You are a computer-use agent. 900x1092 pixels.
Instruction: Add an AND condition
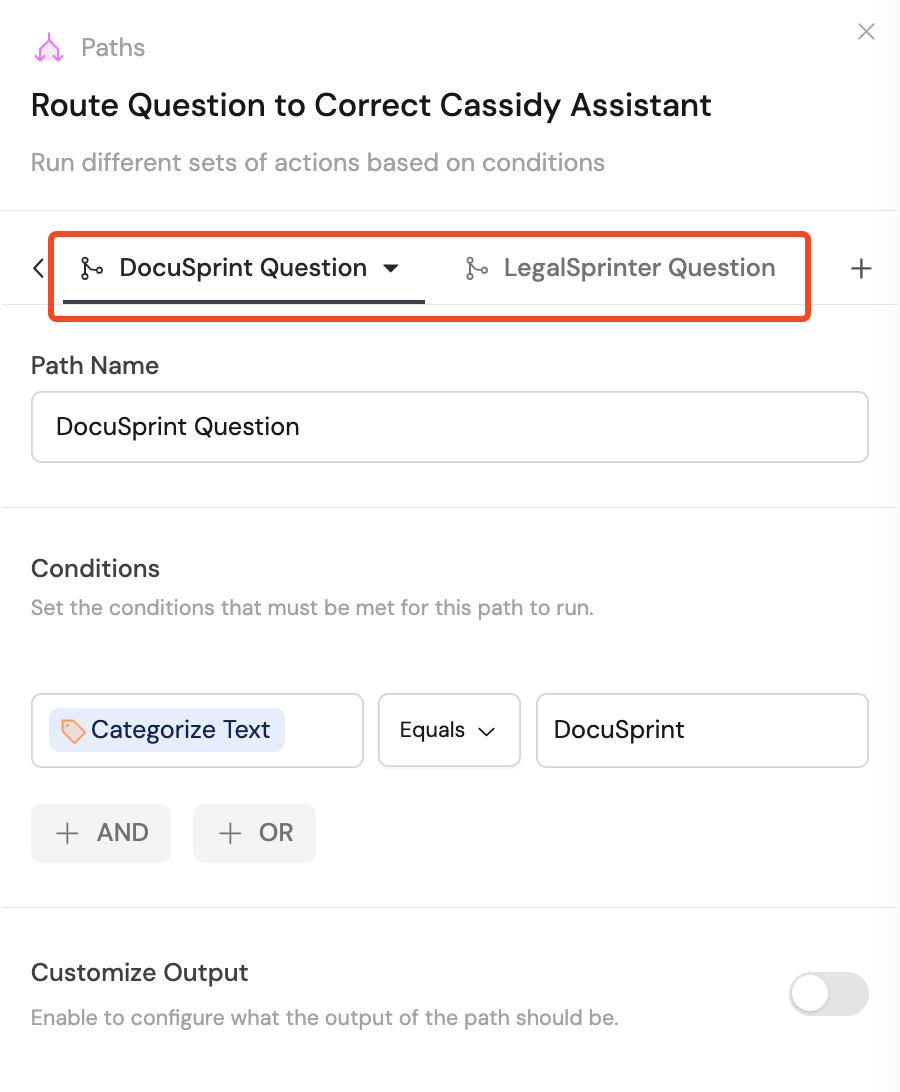point(100,833)
